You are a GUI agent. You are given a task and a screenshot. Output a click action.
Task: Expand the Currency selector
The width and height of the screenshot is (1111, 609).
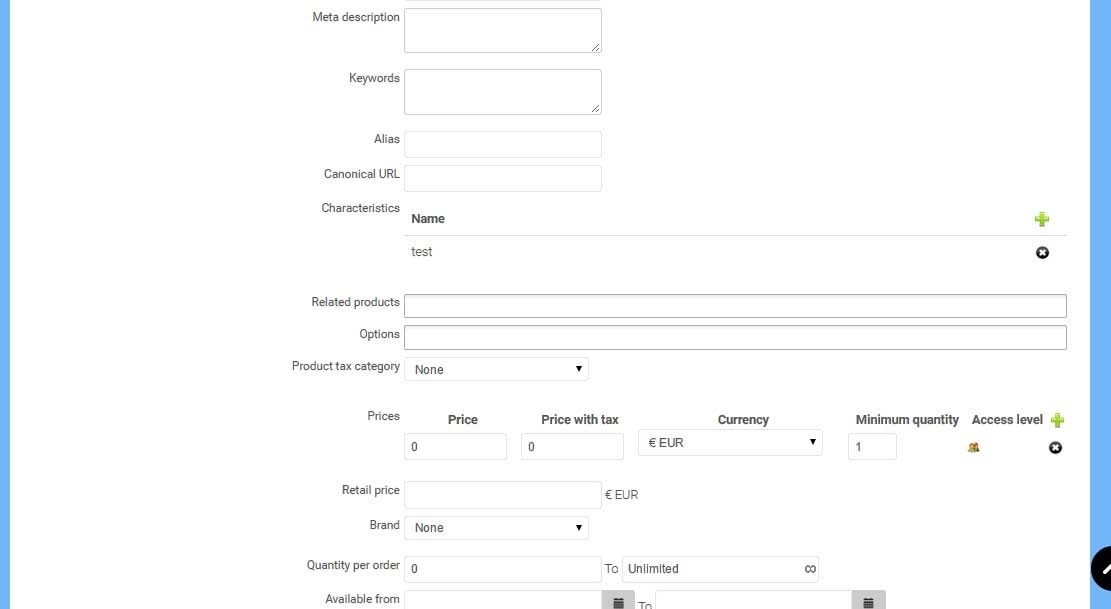[730, 442]
